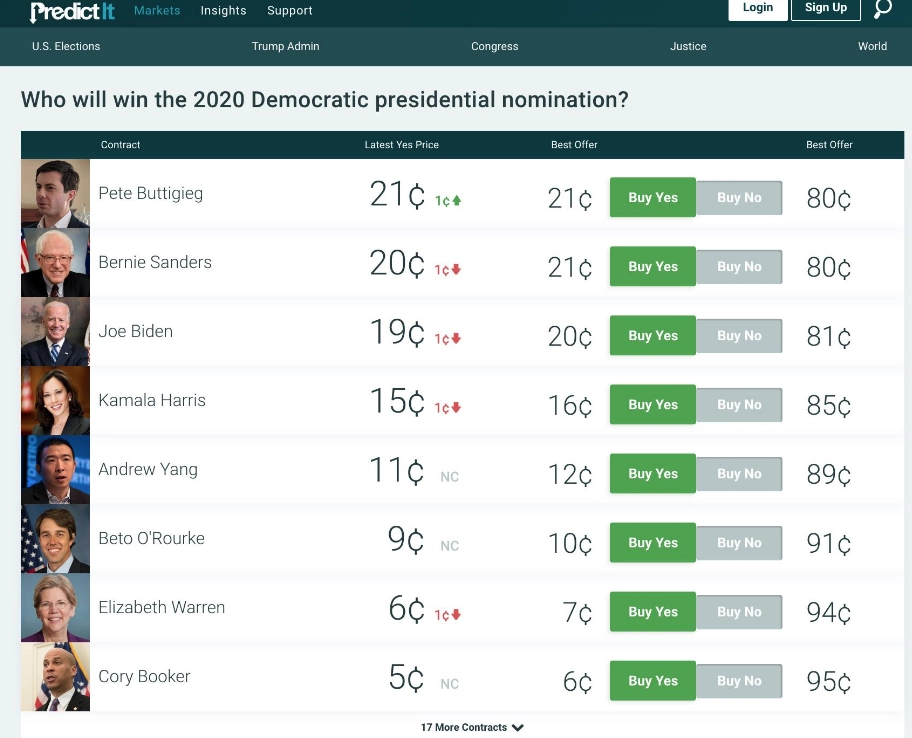Open the Kamala Harris contract photo
Screen dimensions: 912x738
(55, 401)
